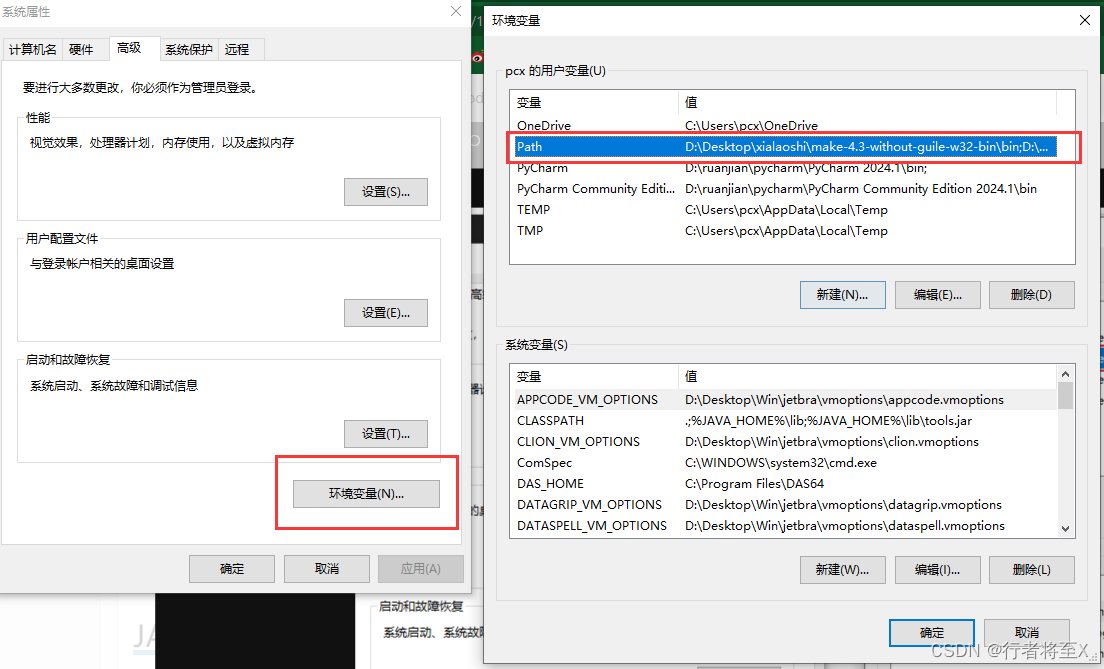Click 新建(N)... for user variables
Image resolution: width=1104 pixels, height=669 pixels.
tap(842, 295)
